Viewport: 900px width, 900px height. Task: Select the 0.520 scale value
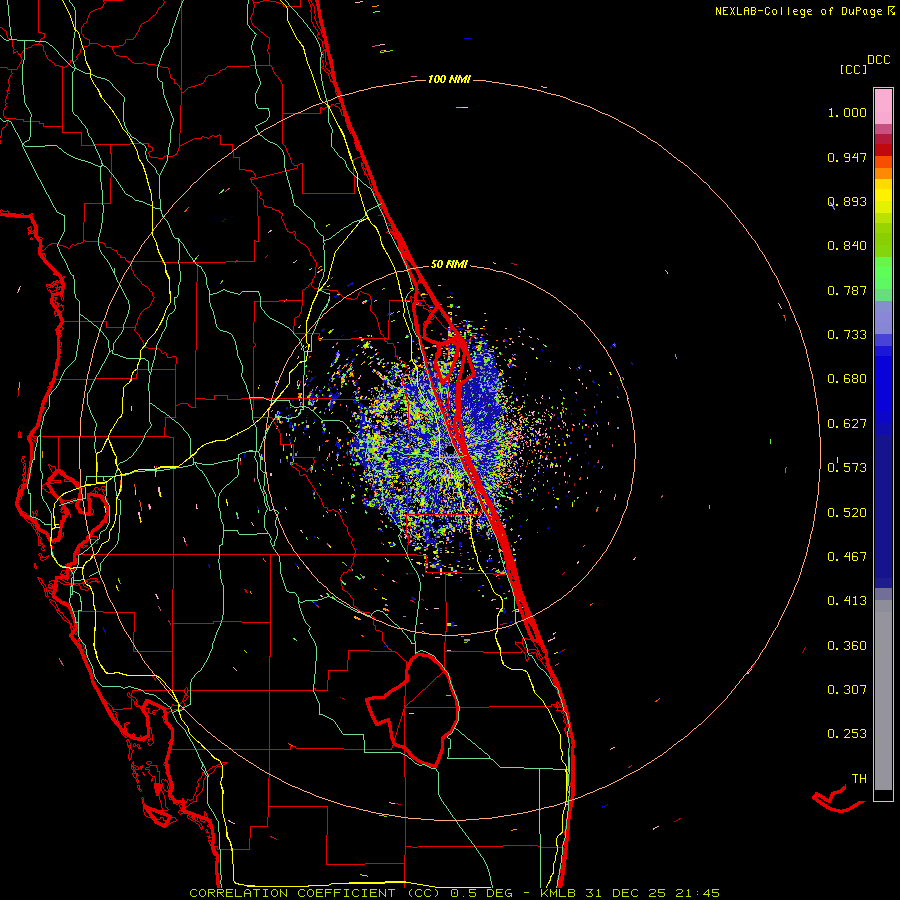tap(847, 513)
